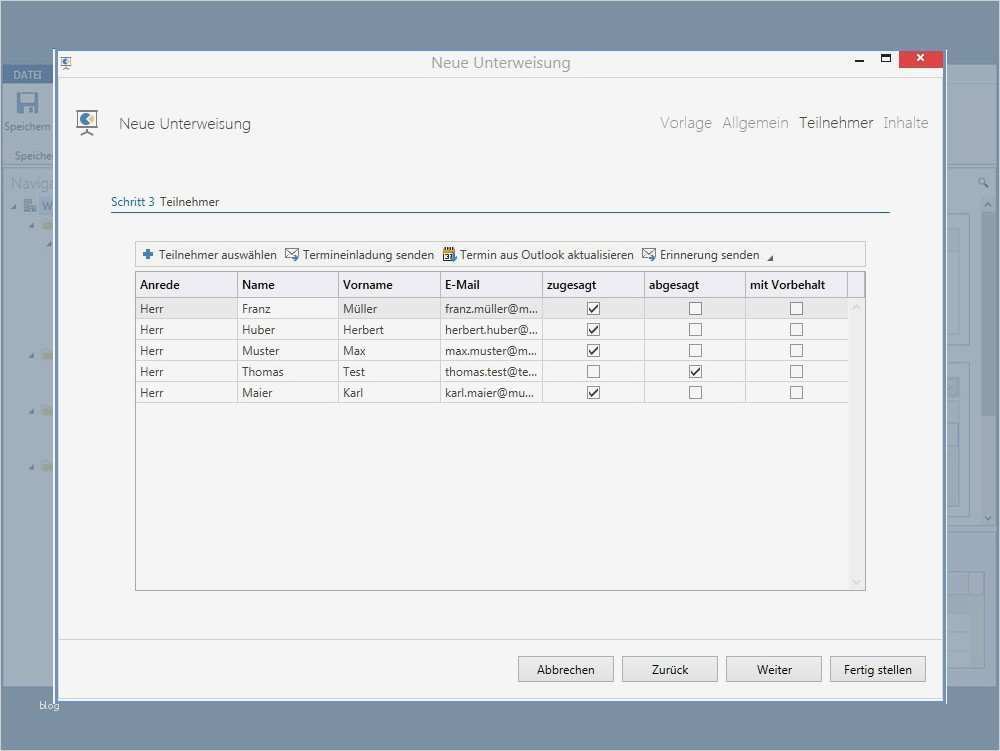Go to the Inhalte step
1000x751 pixels.
tap(905, 123)
